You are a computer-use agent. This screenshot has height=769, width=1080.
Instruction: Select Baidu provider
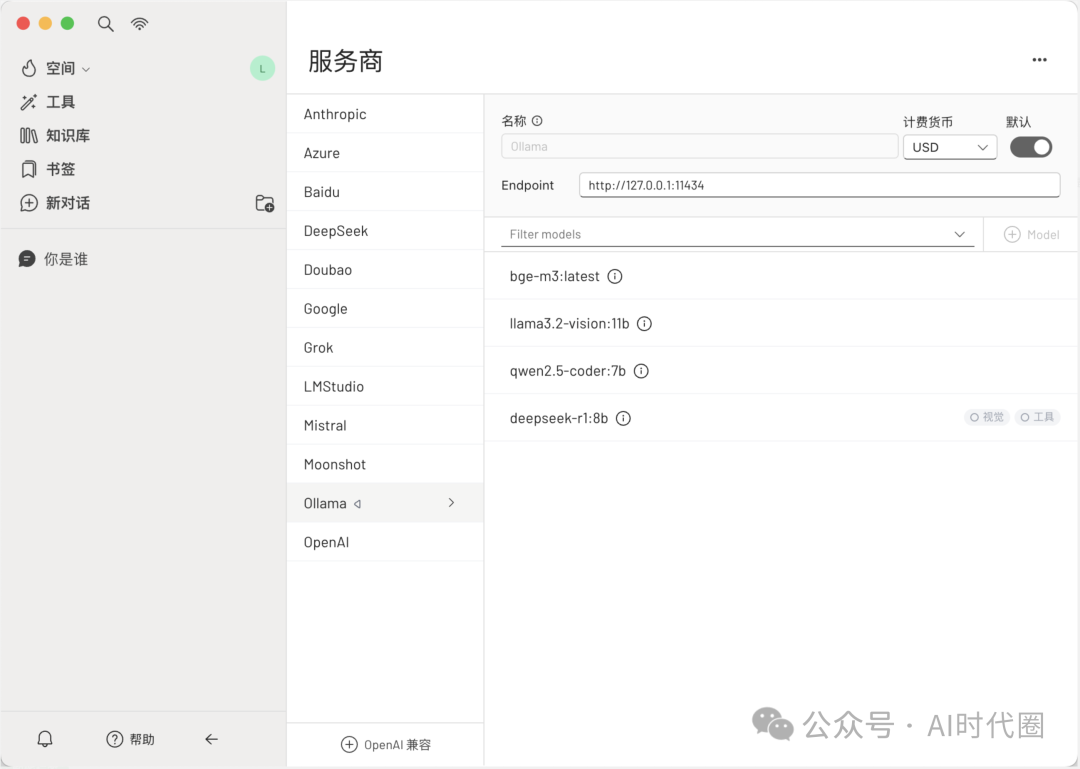click(385, 192)
